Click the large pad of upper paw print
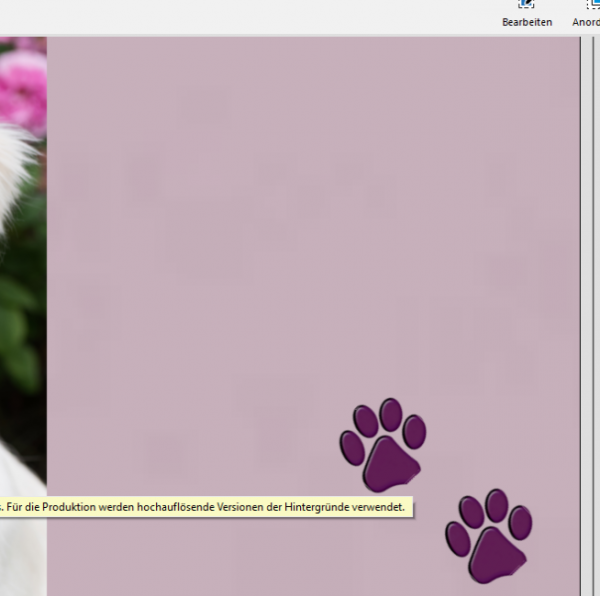 coord(389,463)
